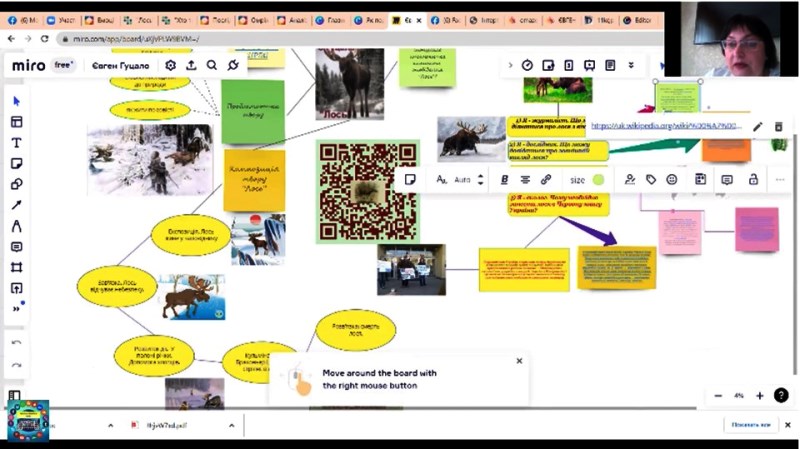Click the Undo arrow

[x=16, y=342]
